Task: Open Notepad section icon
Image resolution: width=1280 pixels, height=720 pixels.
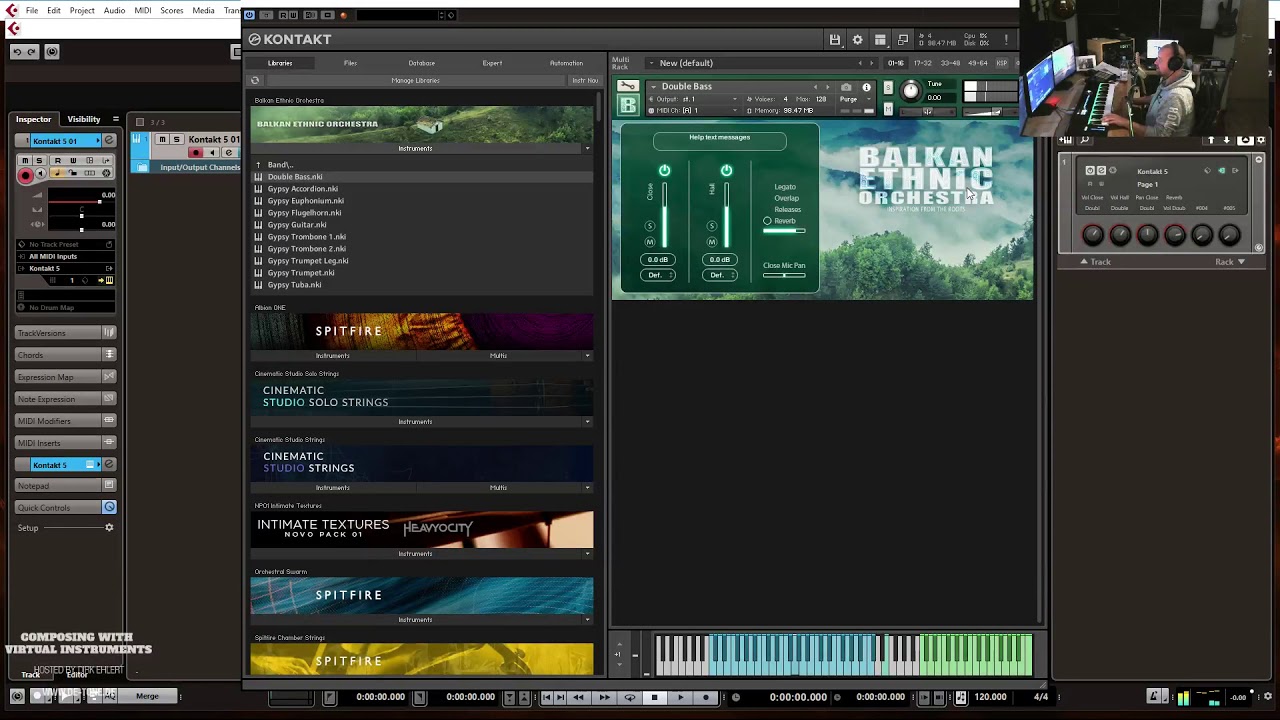Action: coord(109,486)
